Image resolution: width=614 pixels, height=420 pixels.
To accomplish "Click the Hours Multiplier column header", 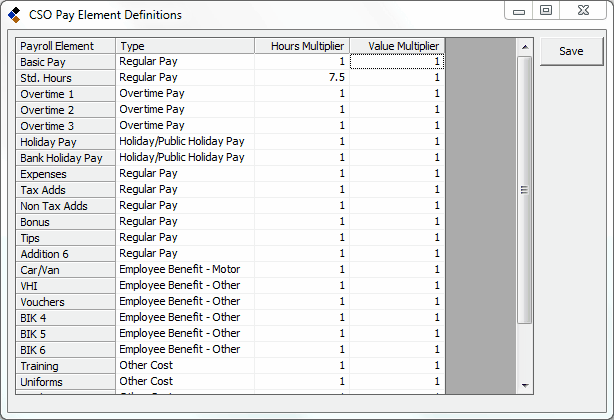I will pos(299,46).
